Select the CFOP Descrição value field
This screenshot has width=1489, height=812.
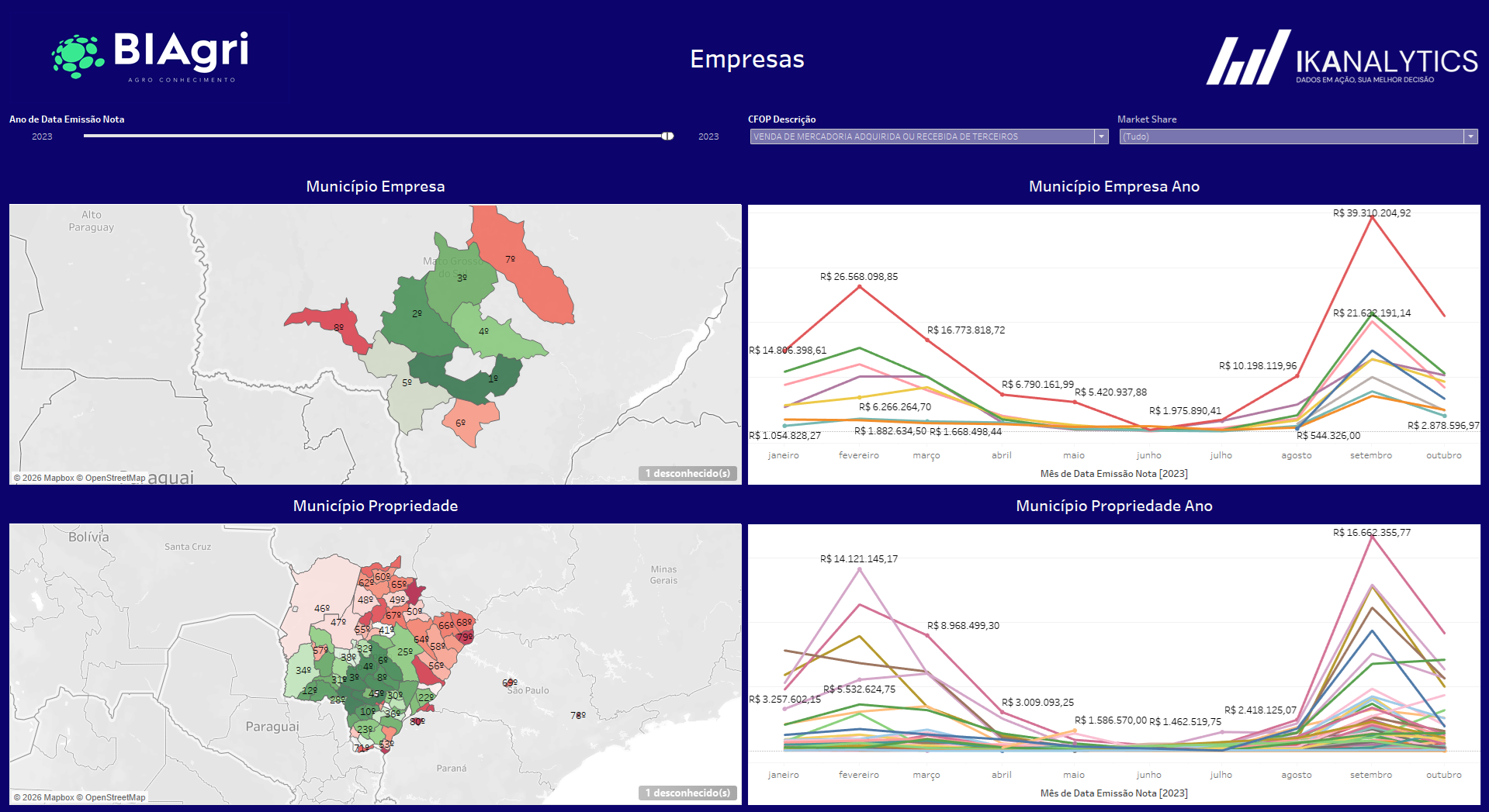click(922, 136)
